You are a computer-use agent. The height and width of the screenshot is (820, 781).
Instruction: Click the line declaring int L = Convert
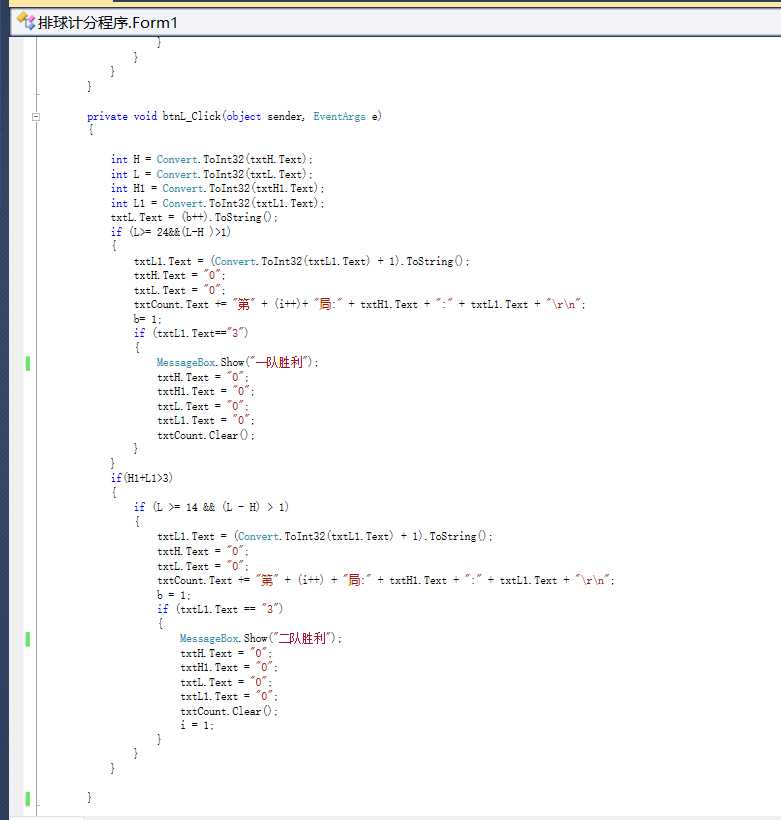pos(211,174)
